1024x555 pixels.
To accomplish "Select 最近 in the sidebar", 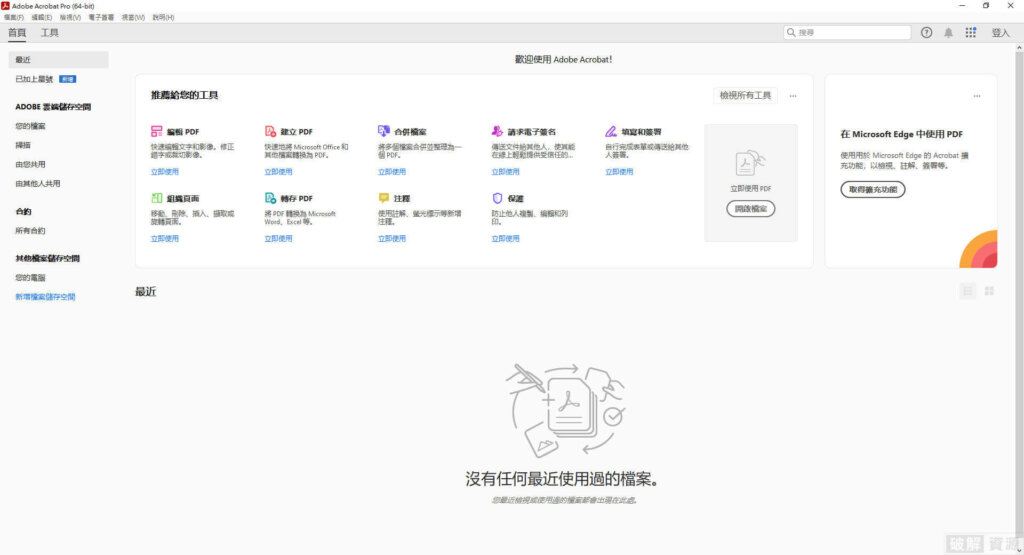I will 58,59.
